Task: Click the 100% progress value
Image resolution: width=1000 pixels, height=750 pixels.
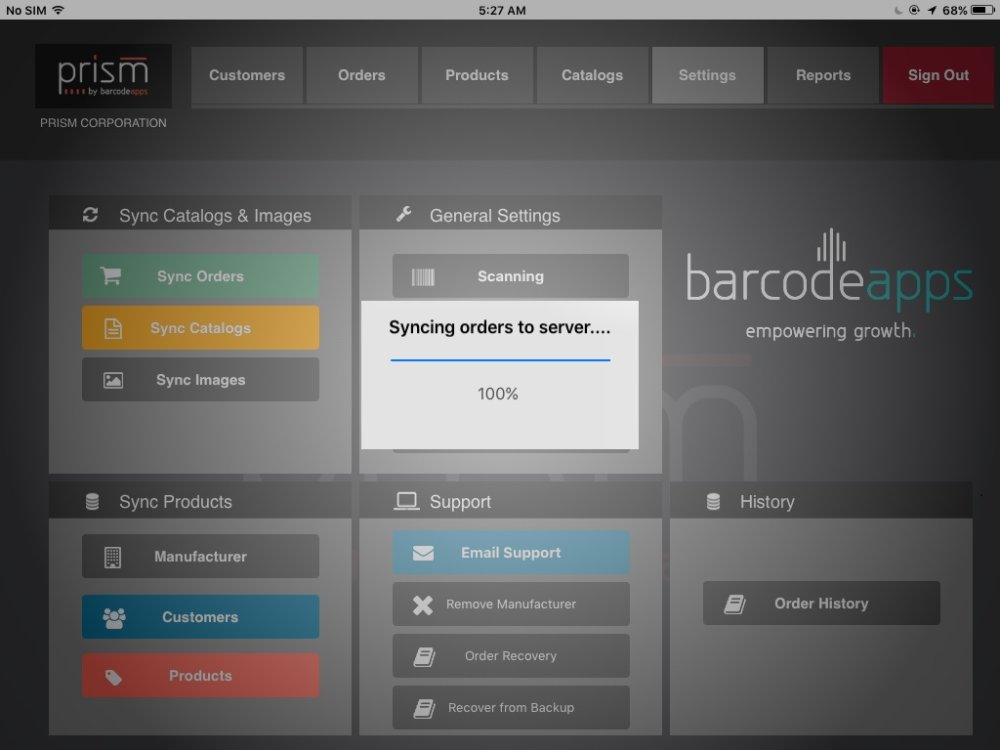Action: point(498,393)
